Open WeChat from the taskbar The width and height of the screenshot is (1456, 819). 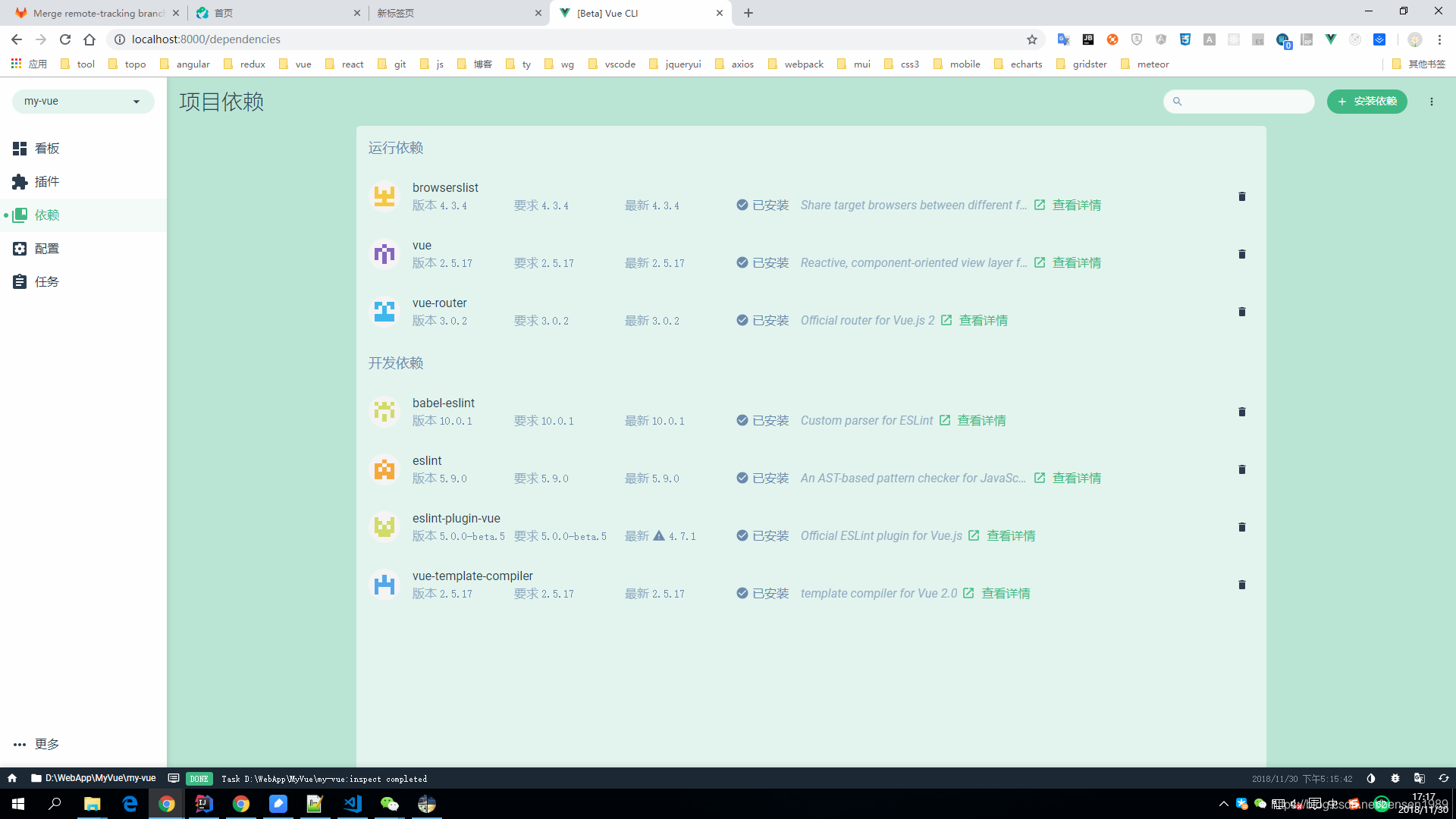(390, 804)
